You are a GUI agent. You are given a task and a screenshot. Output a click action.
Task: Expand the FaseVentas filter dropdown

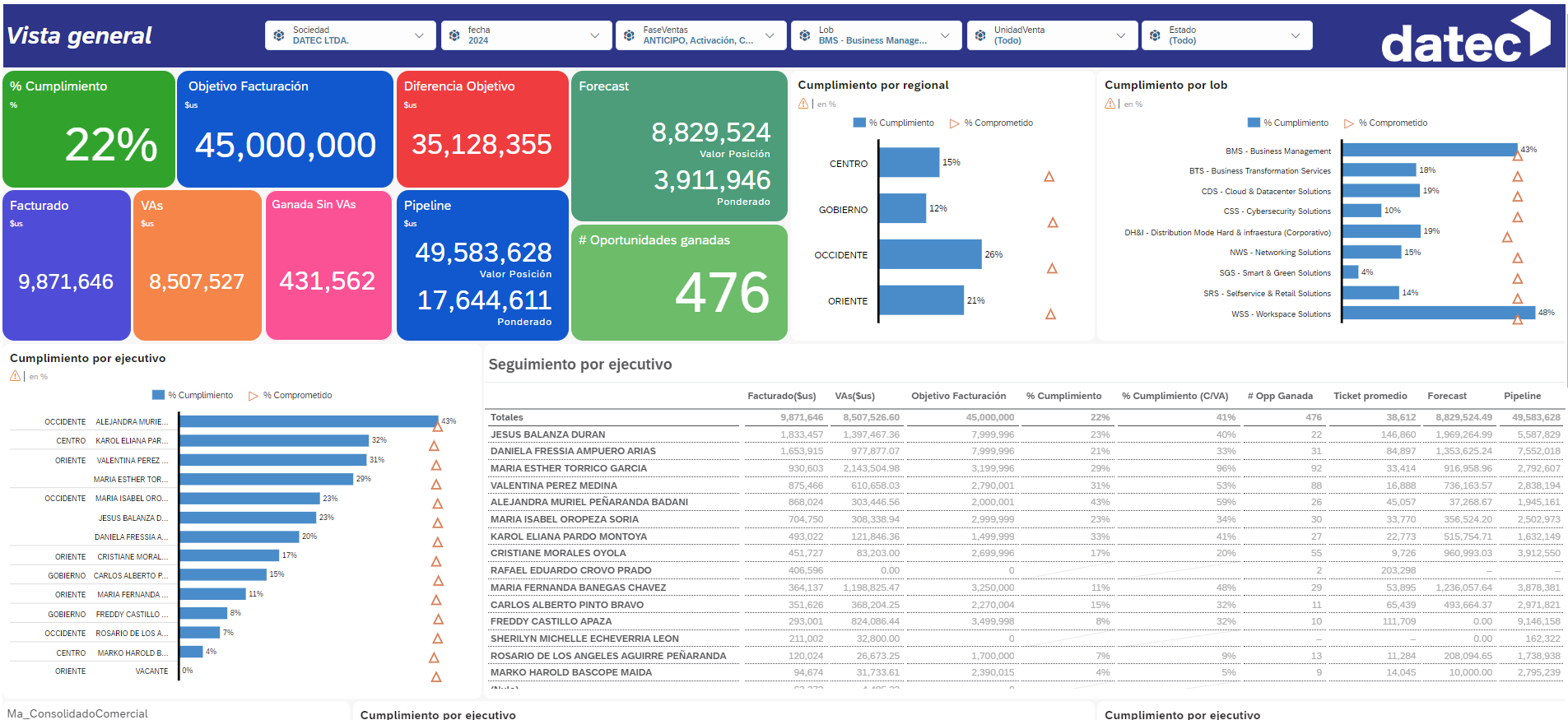click(701, 35)
